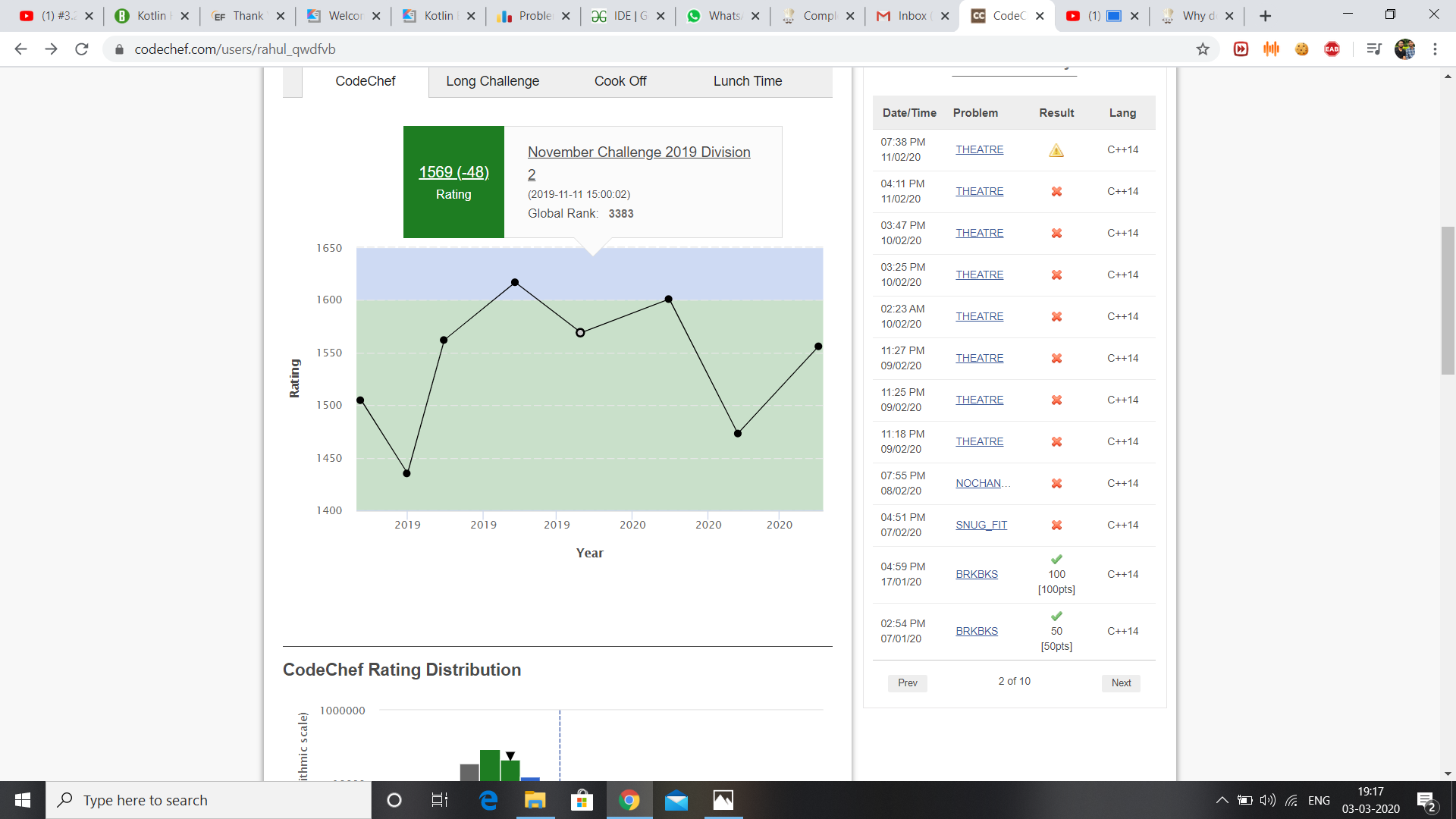This screenshot has height=819, width=1456.
Task: Switch to Long Challenge tab
Action: pos(492,81)
